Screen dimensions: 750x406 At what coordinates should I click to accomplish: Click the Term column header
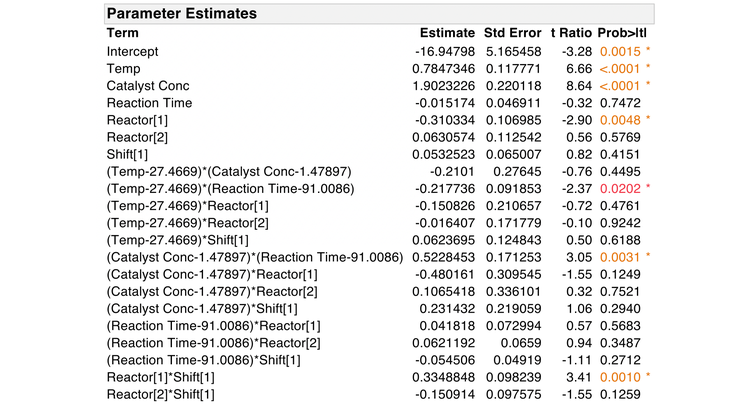click(122, 33)
